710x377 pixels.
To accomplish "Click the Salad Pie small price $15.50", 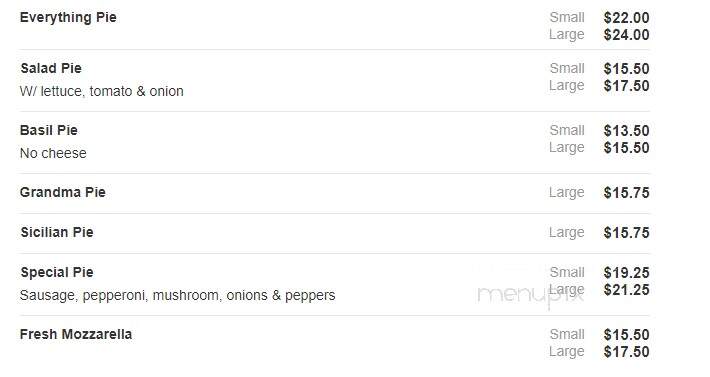I will click(x=626, y=69).
